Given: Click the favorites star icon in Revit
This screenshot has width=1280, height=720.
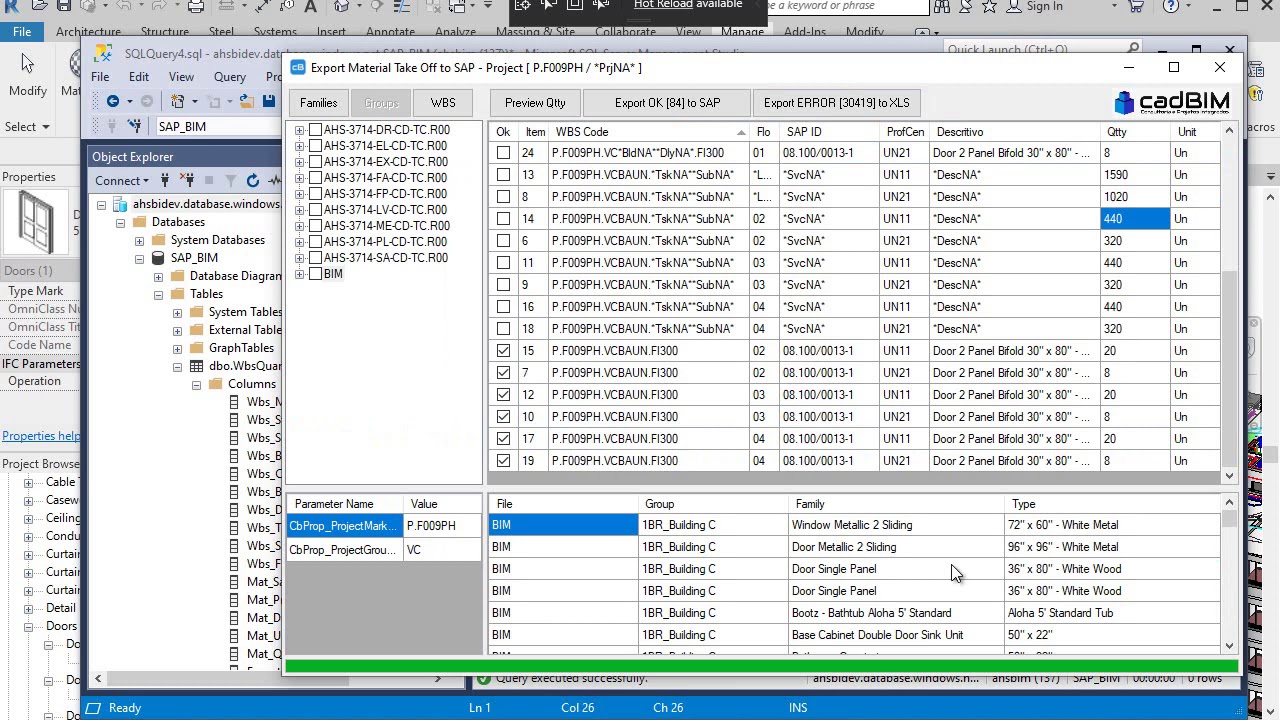Looking at the screenshot, I should click(989, 6).
